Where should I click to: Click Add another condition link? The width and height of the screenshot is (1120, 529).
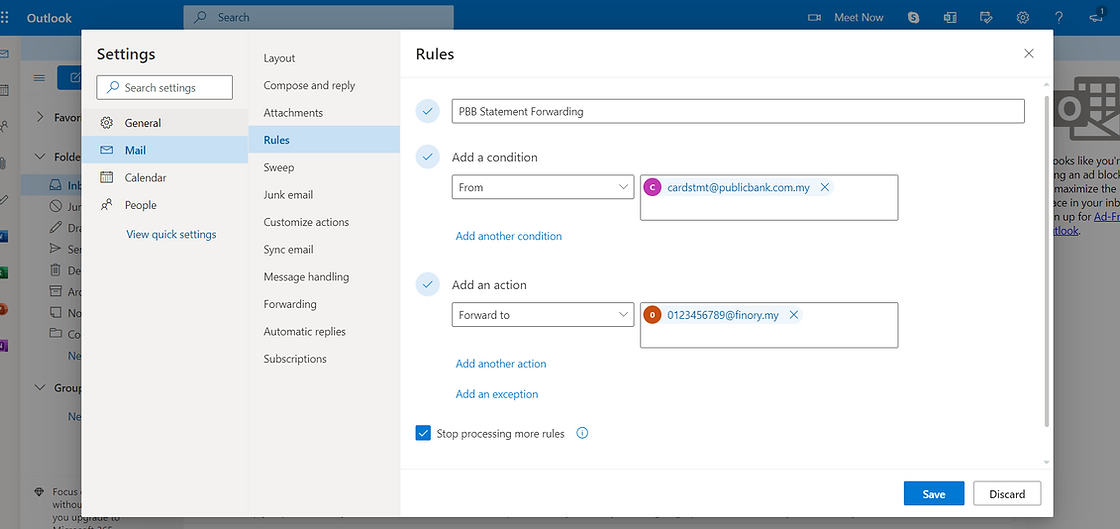[x=509, y=236]
